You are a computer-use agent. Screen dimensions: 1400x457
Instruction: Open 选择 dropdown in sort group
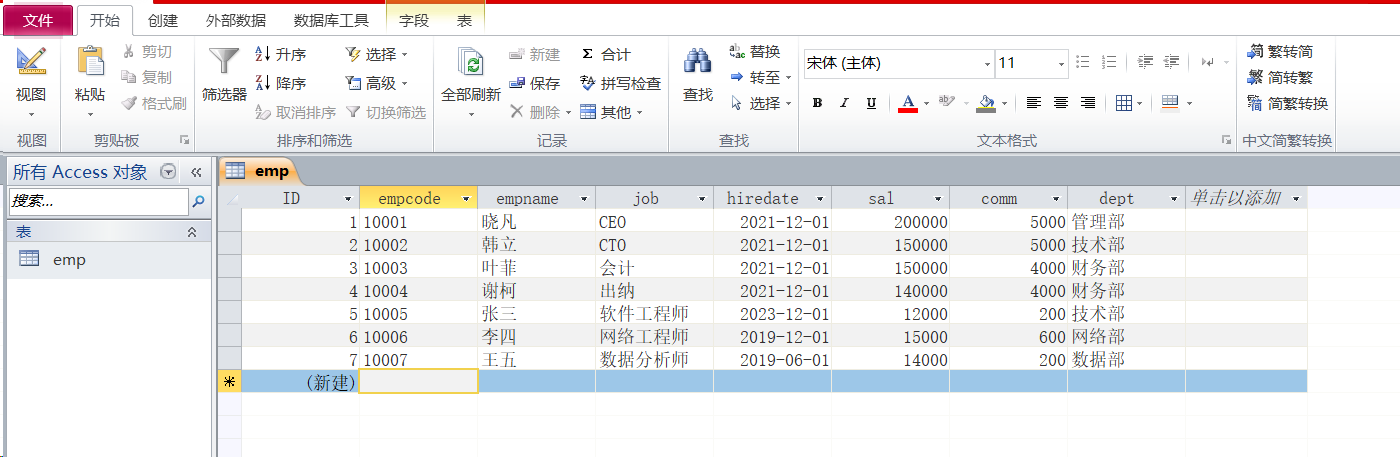377,54
